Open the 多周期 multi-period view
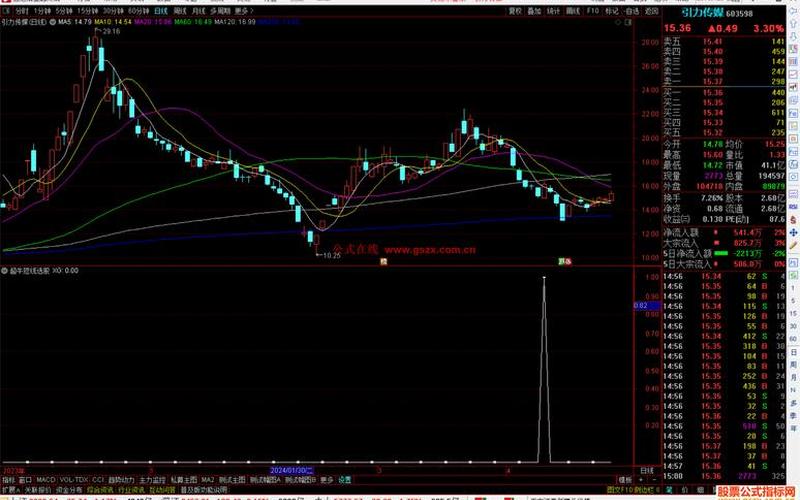Screen dimensions: 800x500 pos(220,10)
